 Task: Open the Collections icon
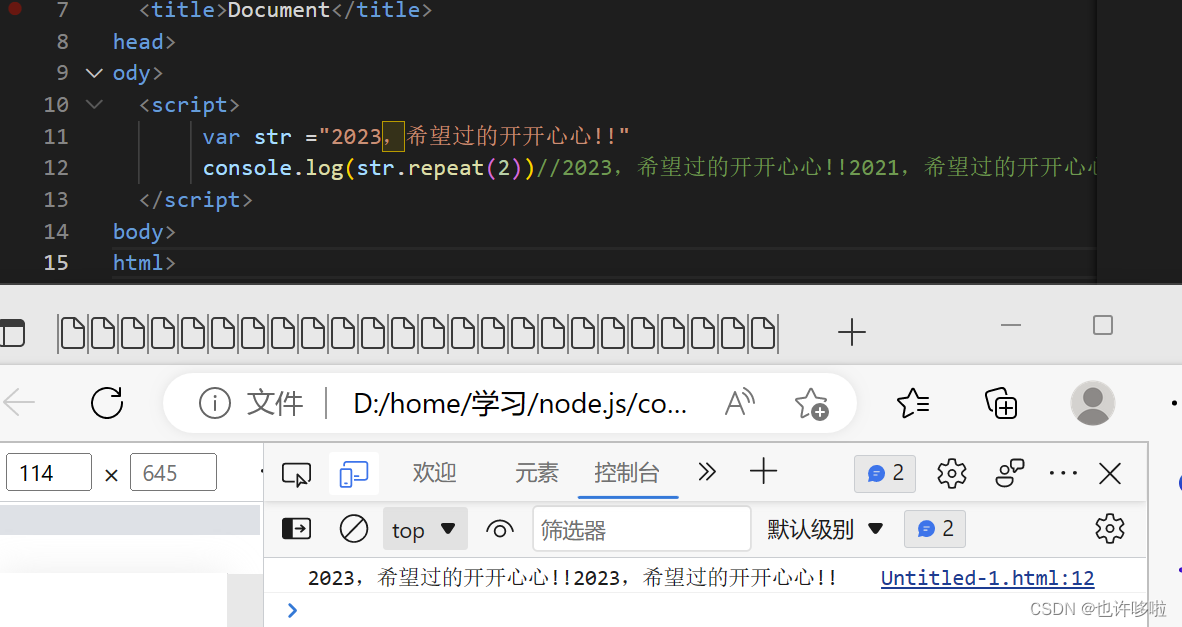tap(1001, 404)
